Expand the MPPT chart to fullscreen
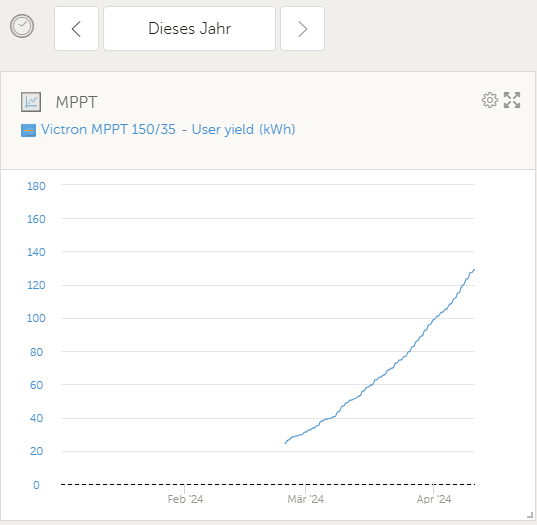 coord(512,100)
